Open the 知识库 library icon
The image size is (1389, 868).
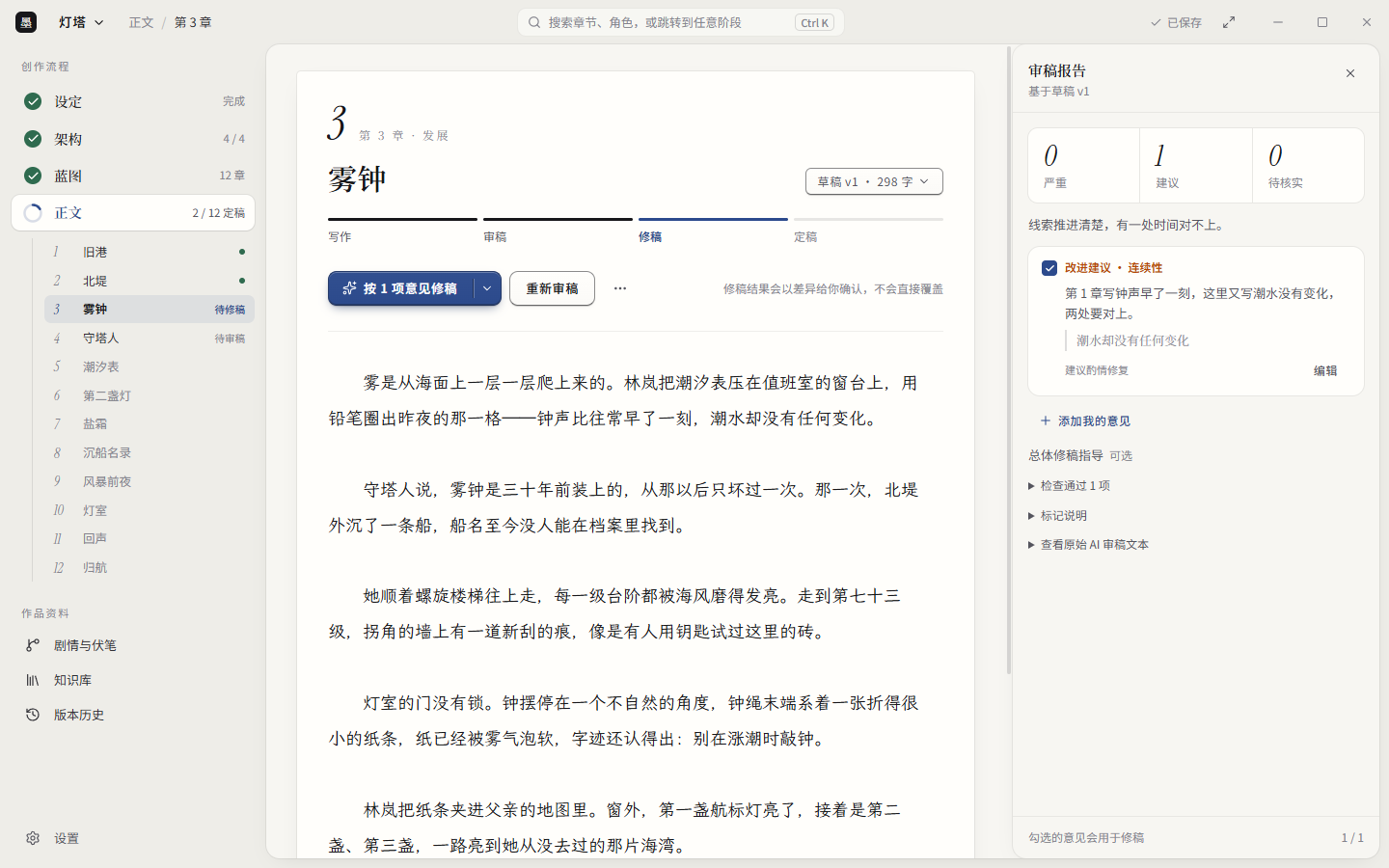(33, 680)
